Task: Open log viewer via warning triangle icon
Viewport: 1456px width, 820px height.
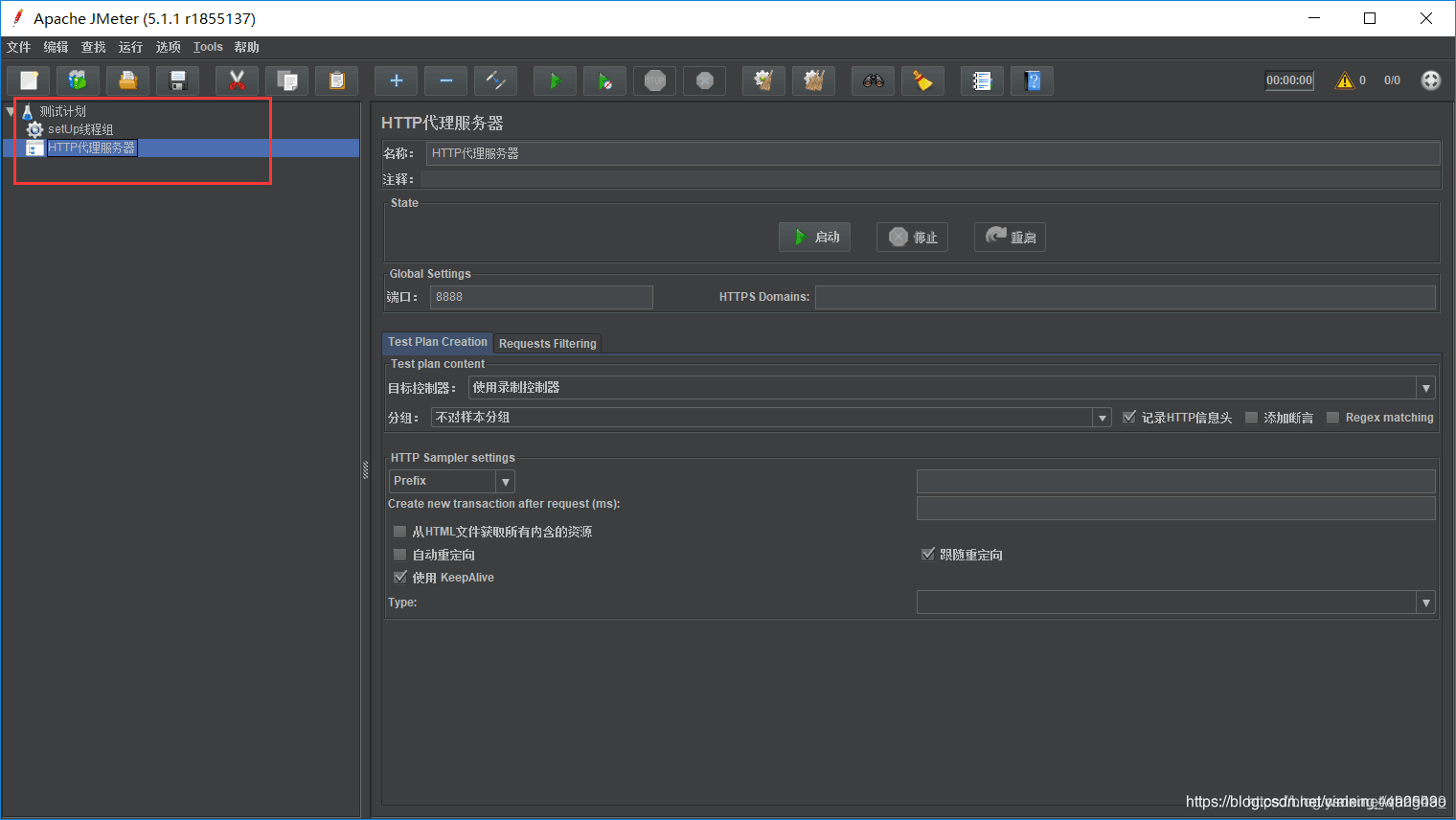Action: [x=1345, y=80]
